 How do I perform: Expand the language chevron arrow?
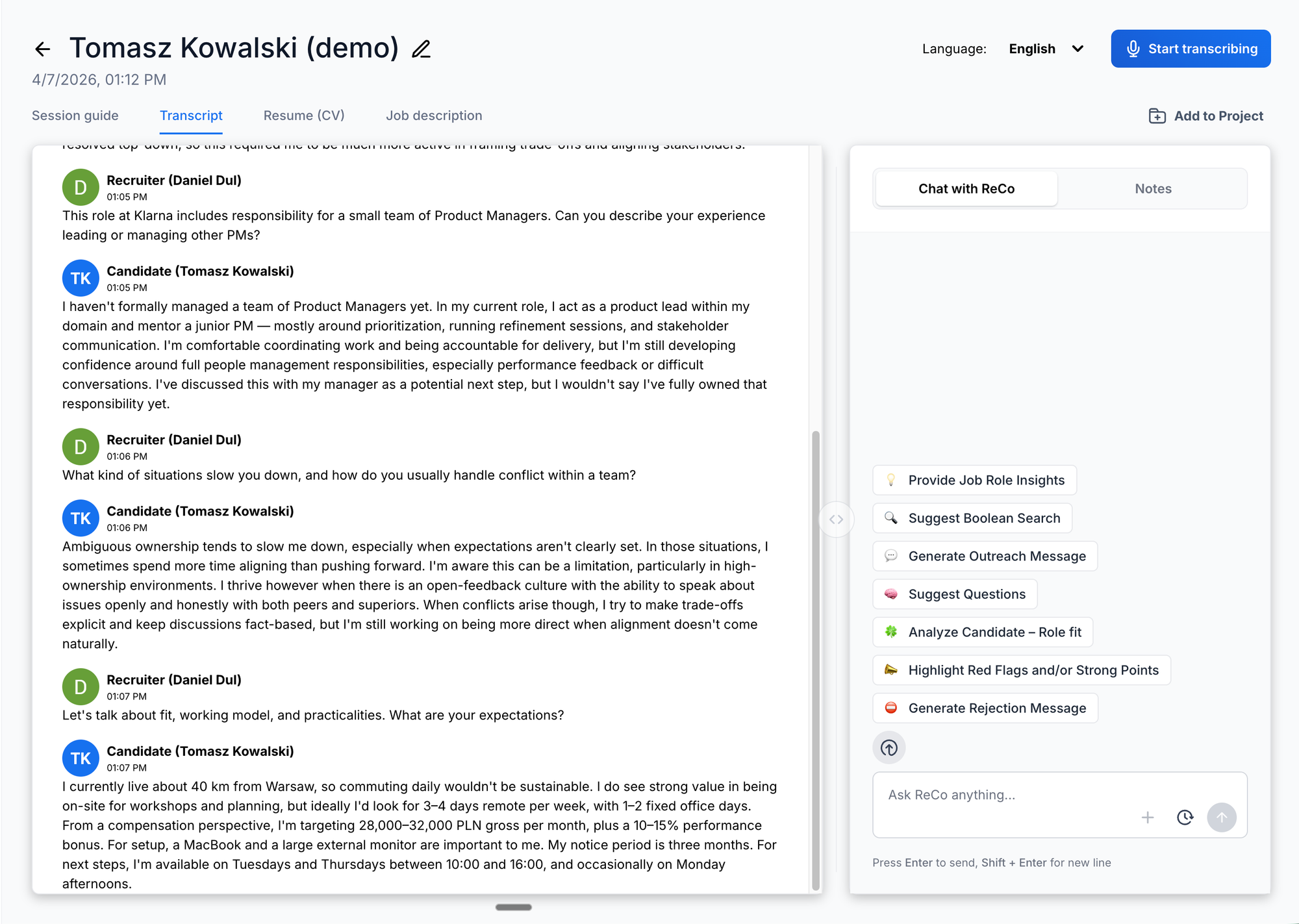pyautogui.click(x=1078, y=49)
